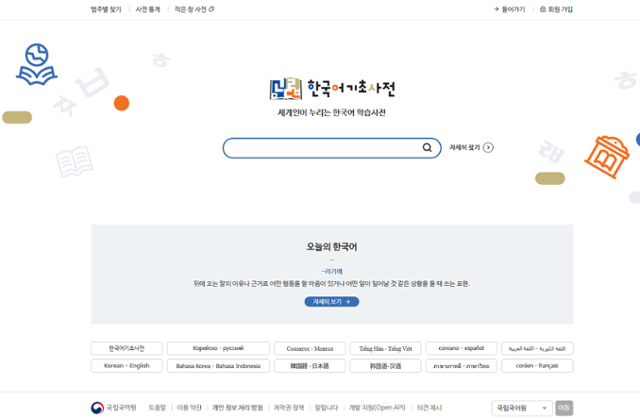Expand the 국립국어원 footer dropdown

522,408
